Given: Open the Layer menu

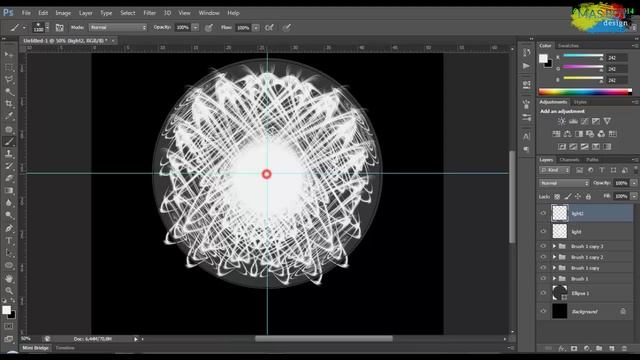Looking at the screenshot, I should [86, 13].
